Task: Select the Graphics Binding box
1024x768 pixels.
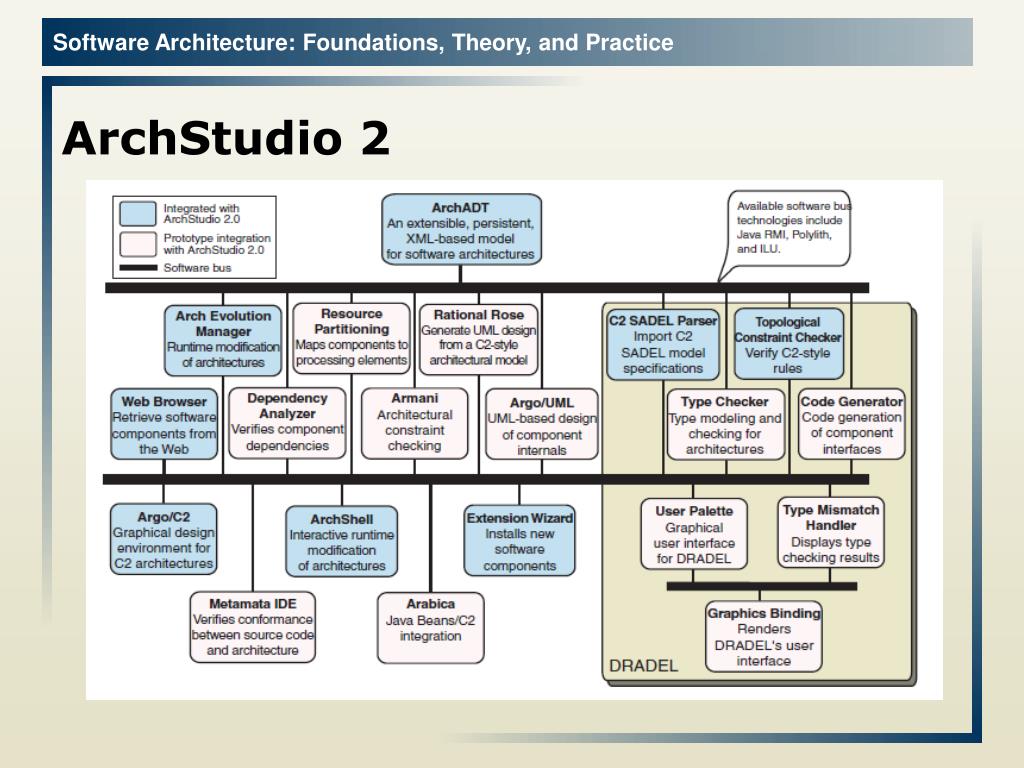Action: 763,637
